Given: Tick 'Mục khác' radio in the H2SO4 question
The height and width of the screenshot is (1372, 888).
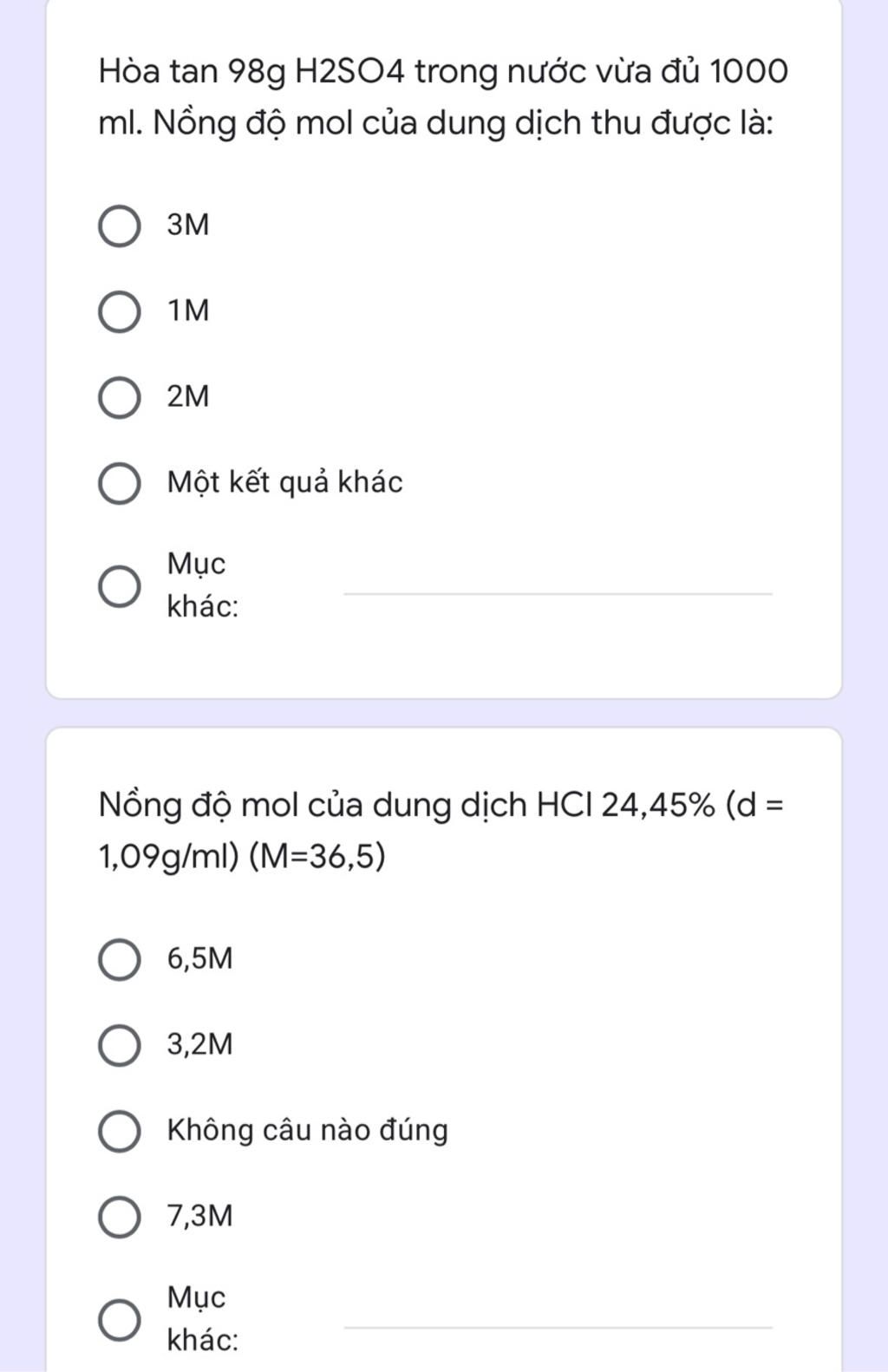Looking at the screenshot, I should (x=120, y=587).
